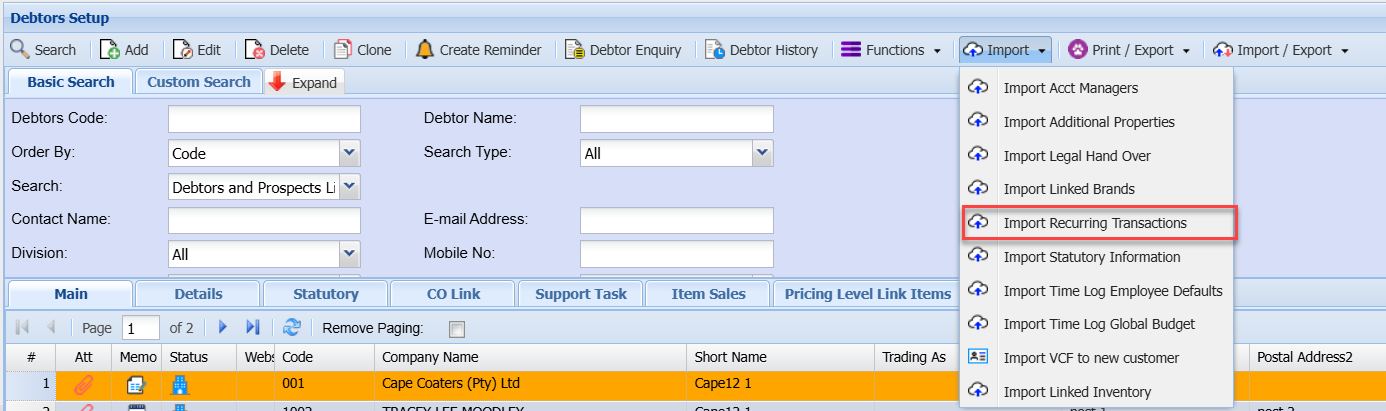Enable the Remove Paging checkbox
The width and height of the screenshot is (1386, 411).
point(457,329)
